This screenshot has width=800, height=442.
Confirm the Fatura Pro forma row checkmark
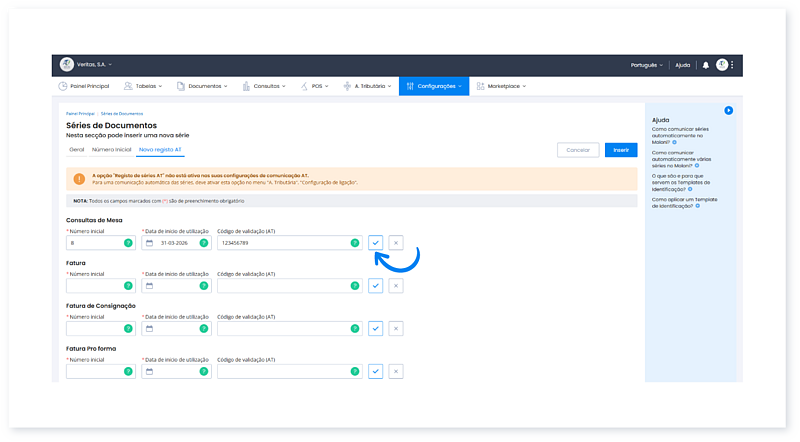[x=375, y=371]
